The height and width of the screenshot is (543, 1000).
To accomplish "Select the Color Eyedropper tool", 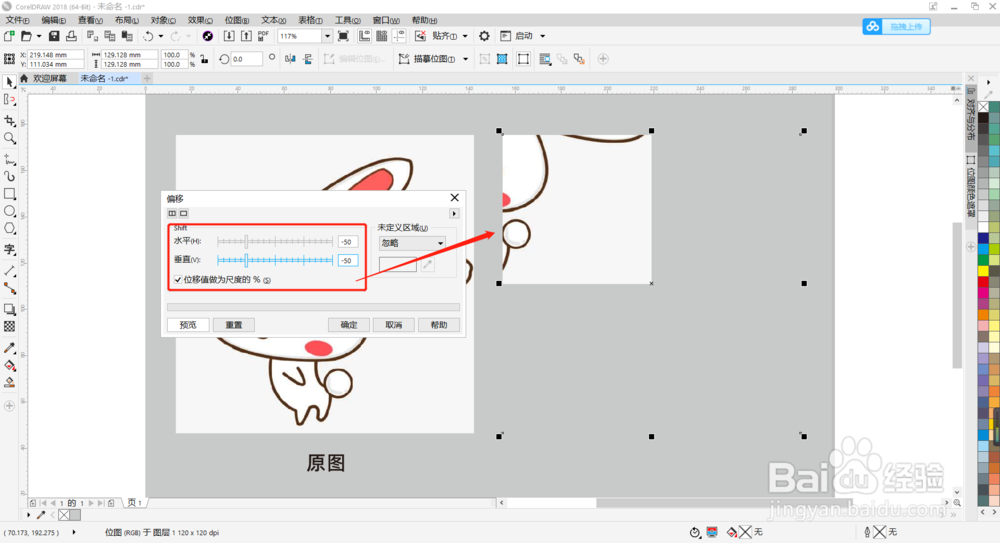I will [10, 348].
